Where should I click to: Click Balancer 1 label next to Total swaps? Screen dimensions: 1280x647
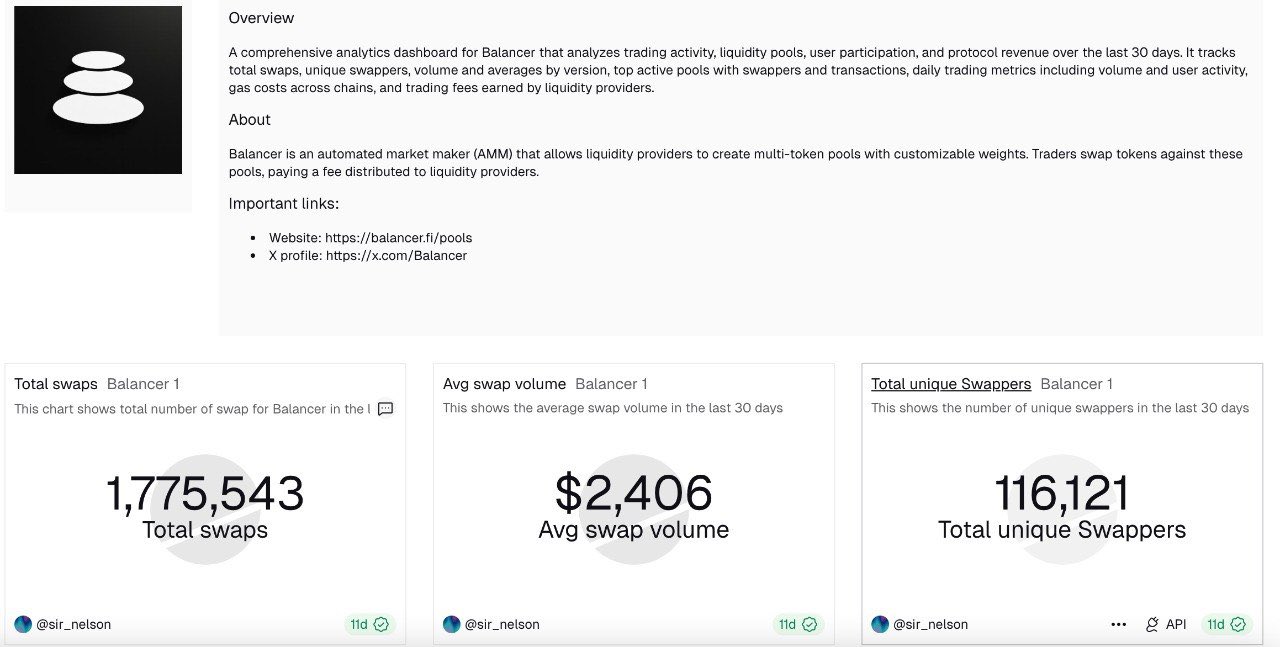143,384
